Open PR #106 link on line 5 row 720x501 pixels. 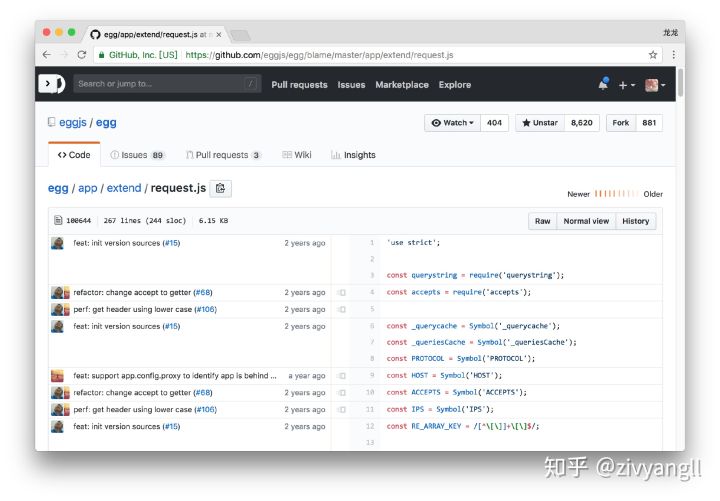click(x=205, y=310)
